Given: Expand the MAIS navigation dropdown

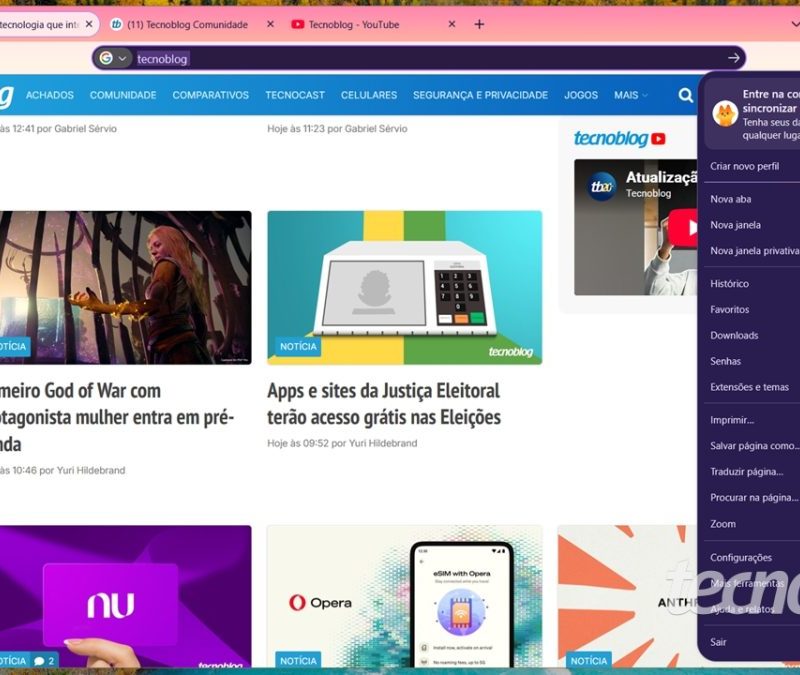Looking at the screenshot, I should click(631, 95).
